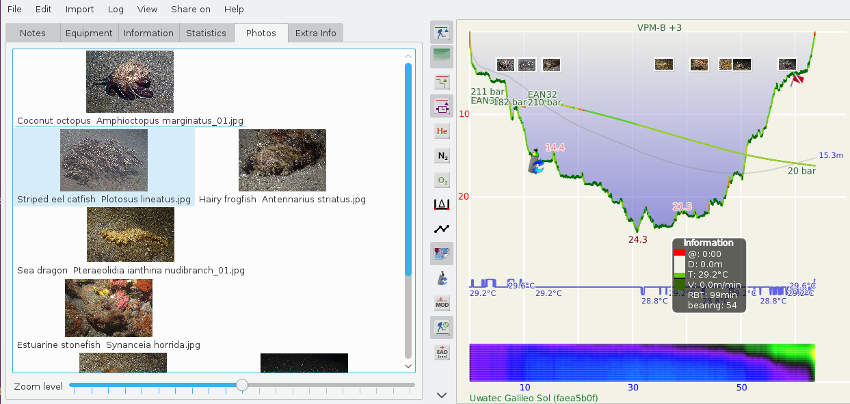Switch to the Statistics tab

[206, 33]
